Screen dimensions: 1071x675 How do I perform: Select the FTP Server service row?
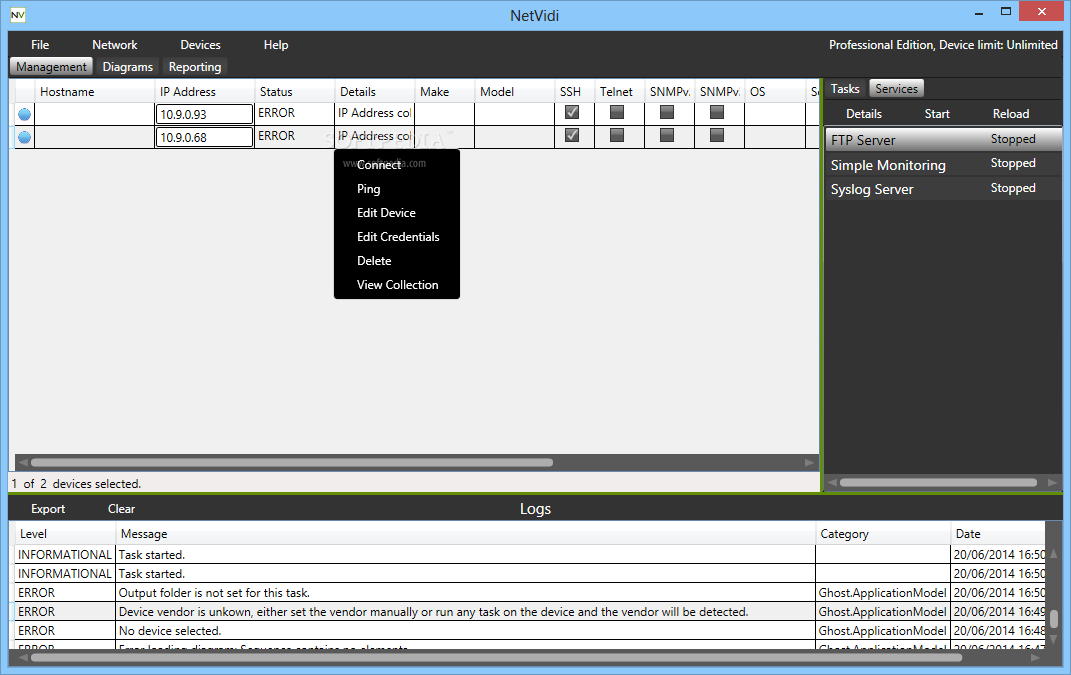tap(943, 139)
